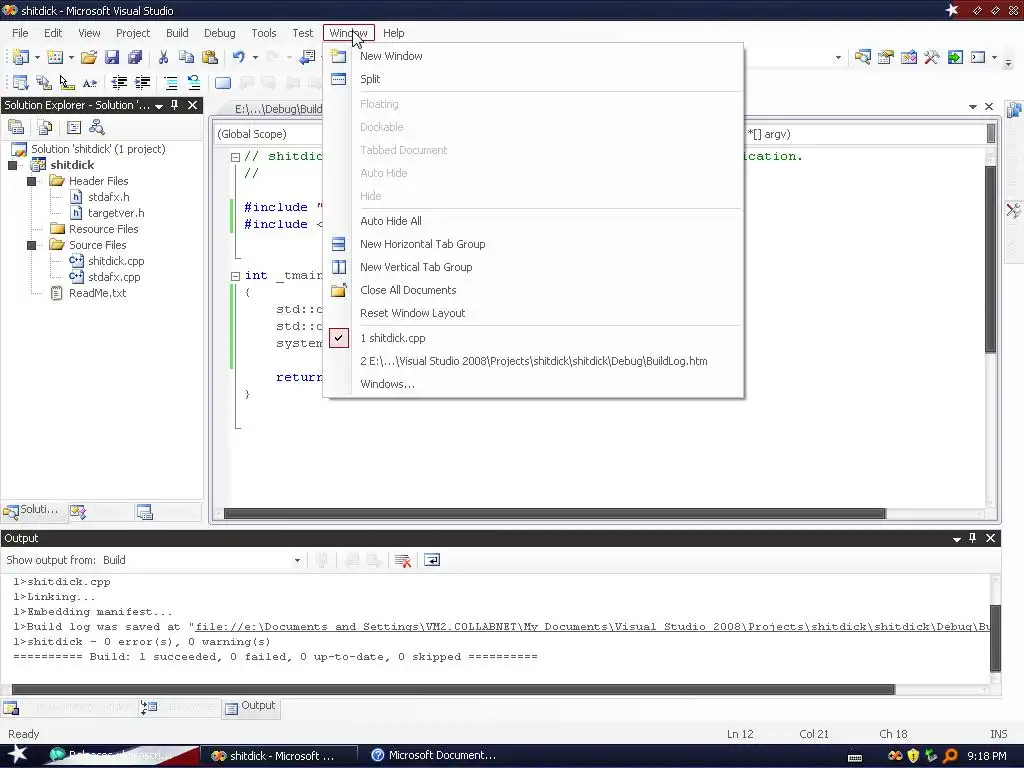1024x768 pixels.
Task: Collapse the Source Files folder
Action: pyautogui.click(x=31, y=245)
